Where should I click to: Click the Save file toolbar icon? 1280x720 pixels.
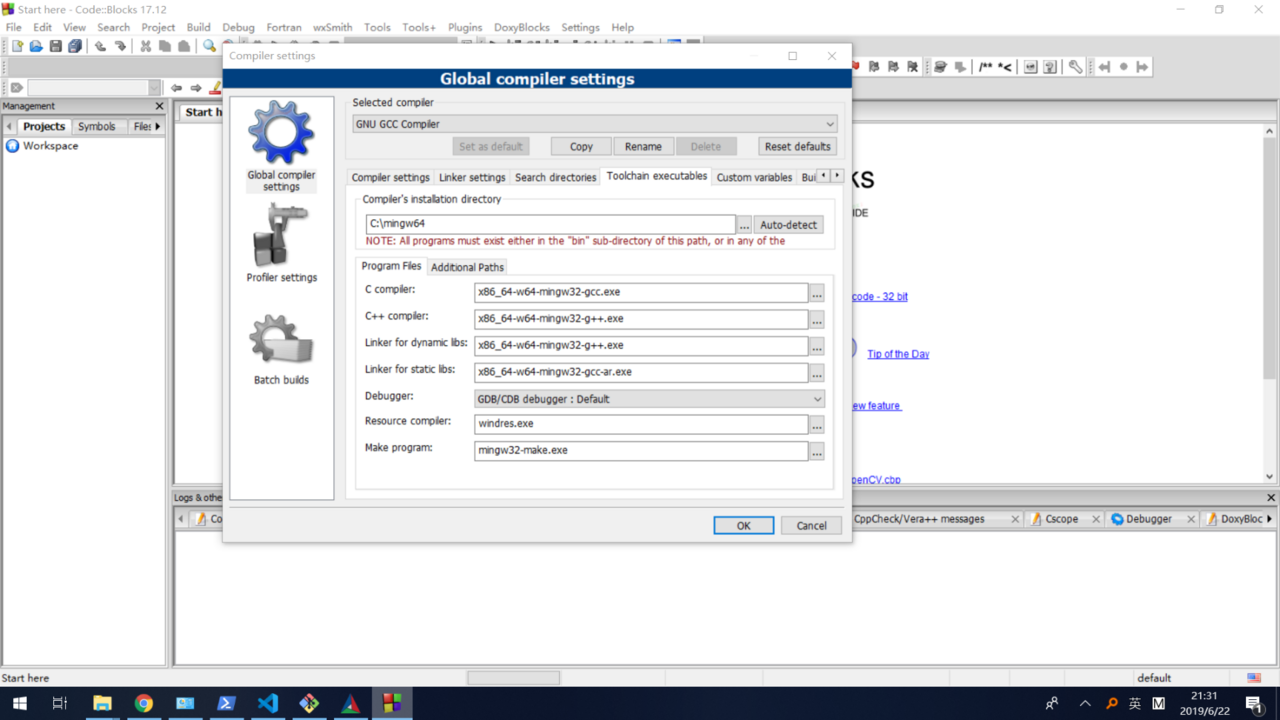[56, 46]
